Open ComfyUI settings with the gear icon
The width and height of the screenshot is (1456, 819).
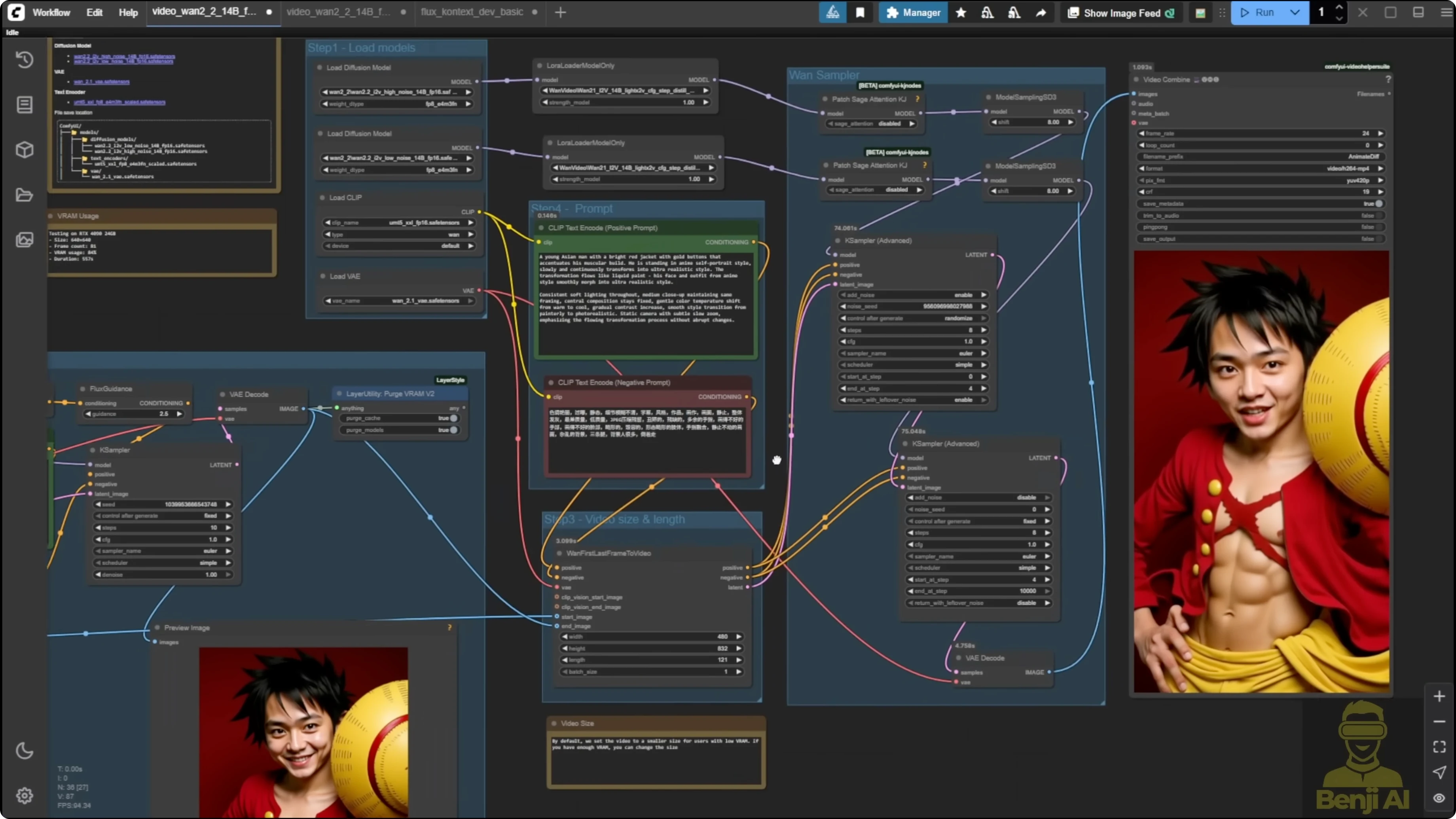pyautogui.click(x=24, y=795)
